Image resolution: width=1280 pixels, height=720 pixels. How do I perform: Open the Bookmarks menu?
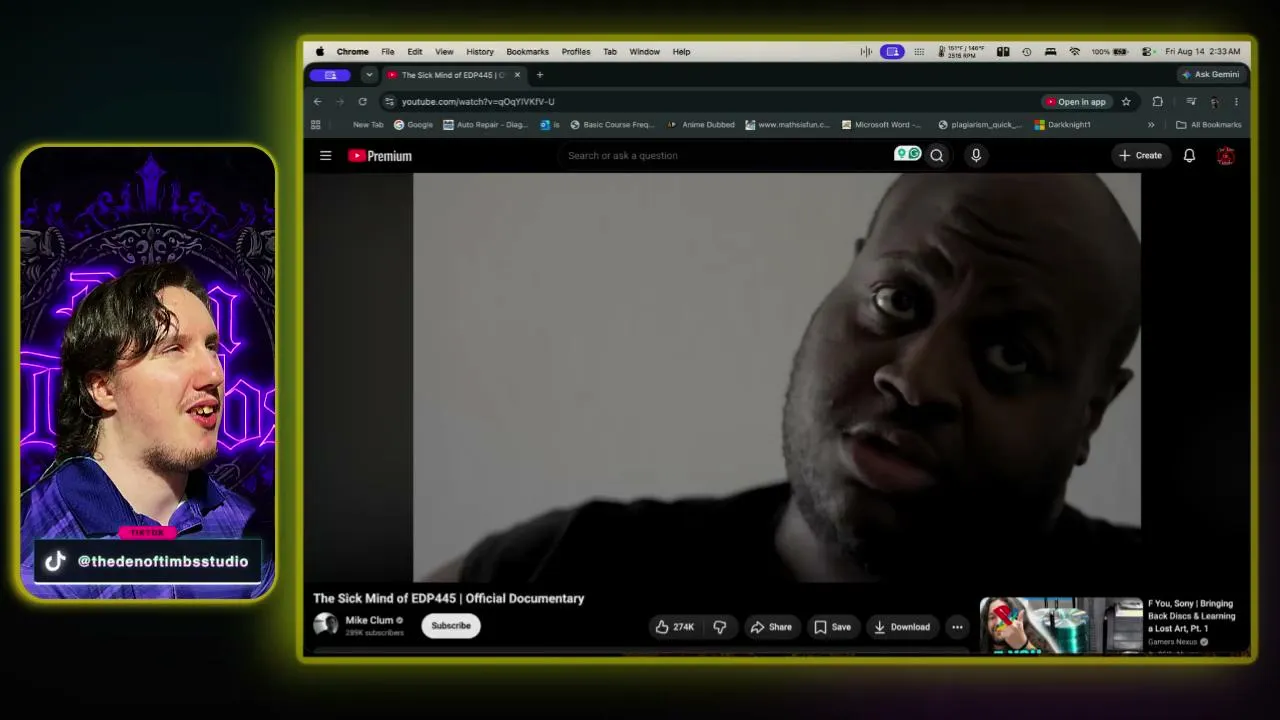(527, 51)
